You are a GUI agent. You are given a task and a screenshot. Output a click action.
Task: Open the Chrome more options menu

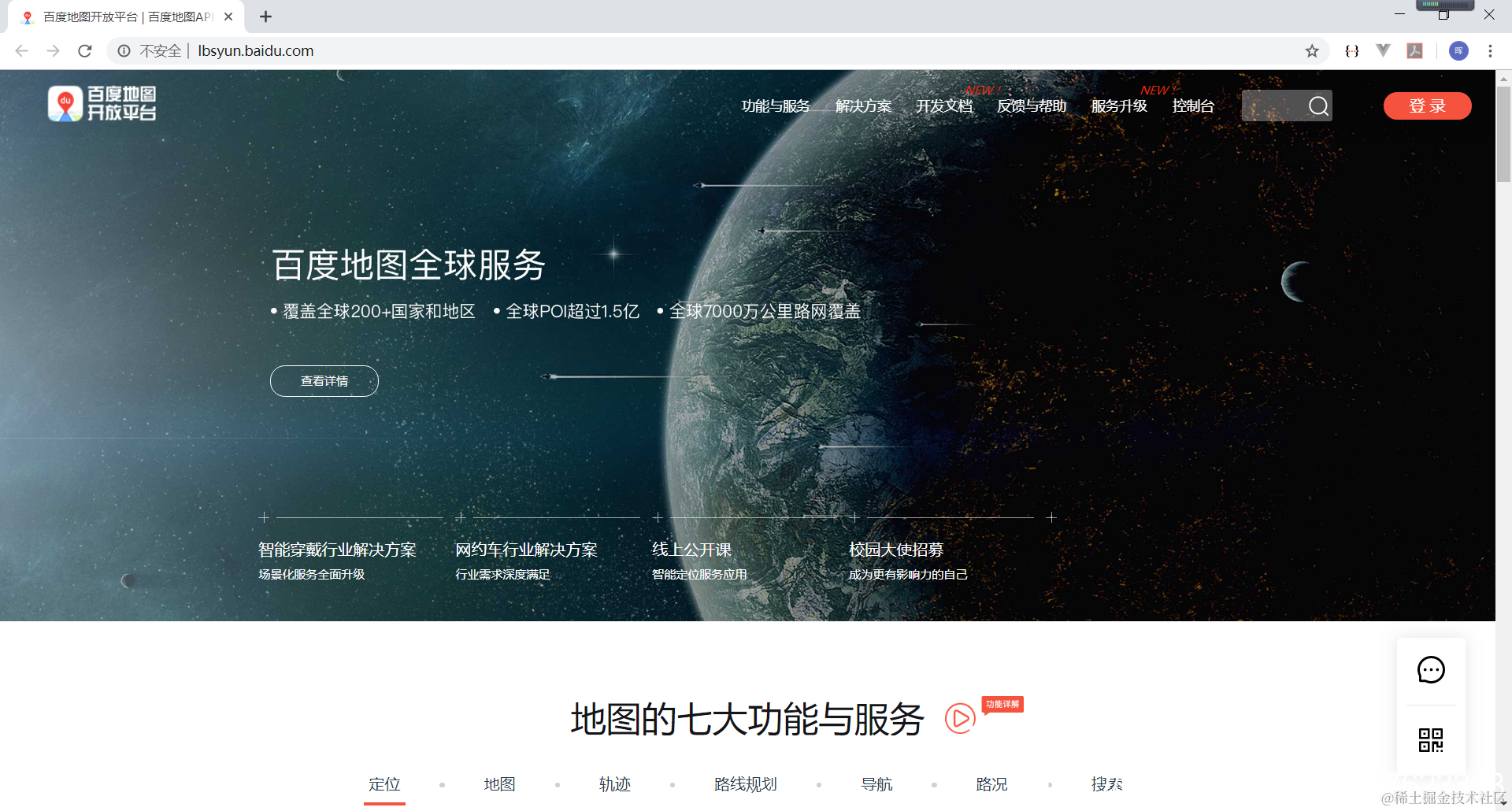pos(1489,50)
